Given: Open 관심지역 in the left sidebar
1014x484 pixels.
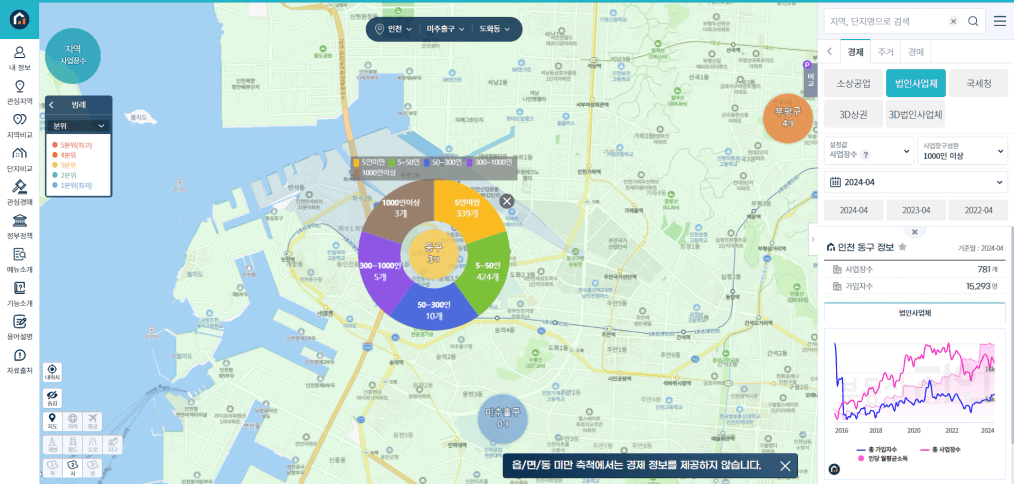Looking at the screenshot, I should coord(19,91).
